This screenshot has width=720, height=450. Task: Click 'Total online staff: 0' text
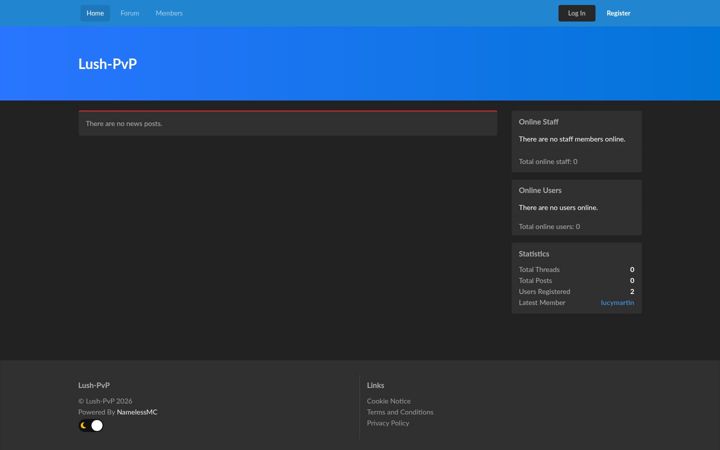tap(548, 162)
